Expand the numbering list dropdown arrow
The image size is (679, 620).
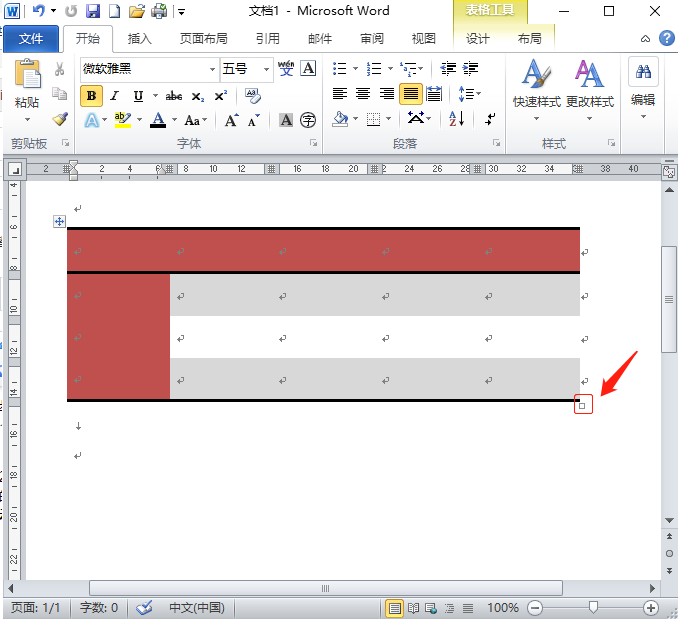click(x=390, y=68)
